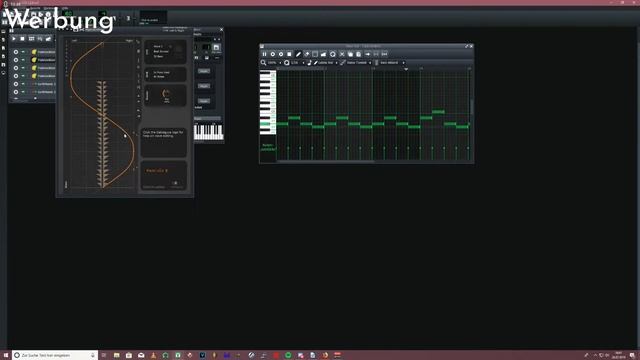The width and height of the screenshot is (640, 360).
Task: Open the Firefox icon in the taskbar
Action: [325, 356]
